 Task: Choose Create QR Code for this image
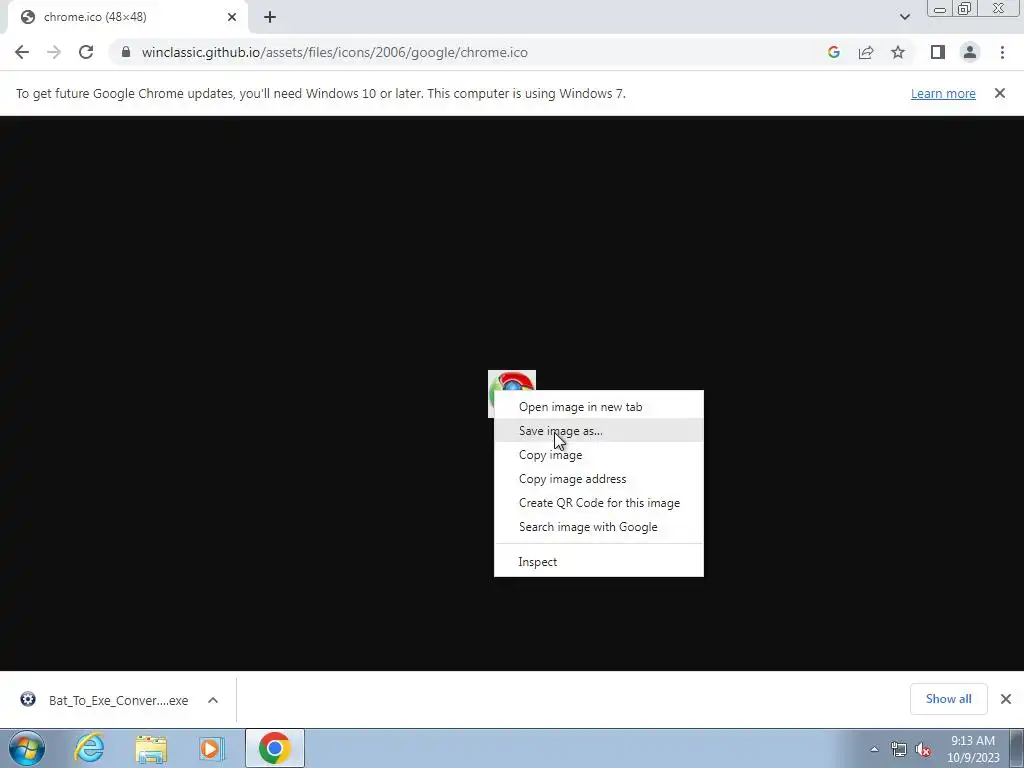coord(599,503)
